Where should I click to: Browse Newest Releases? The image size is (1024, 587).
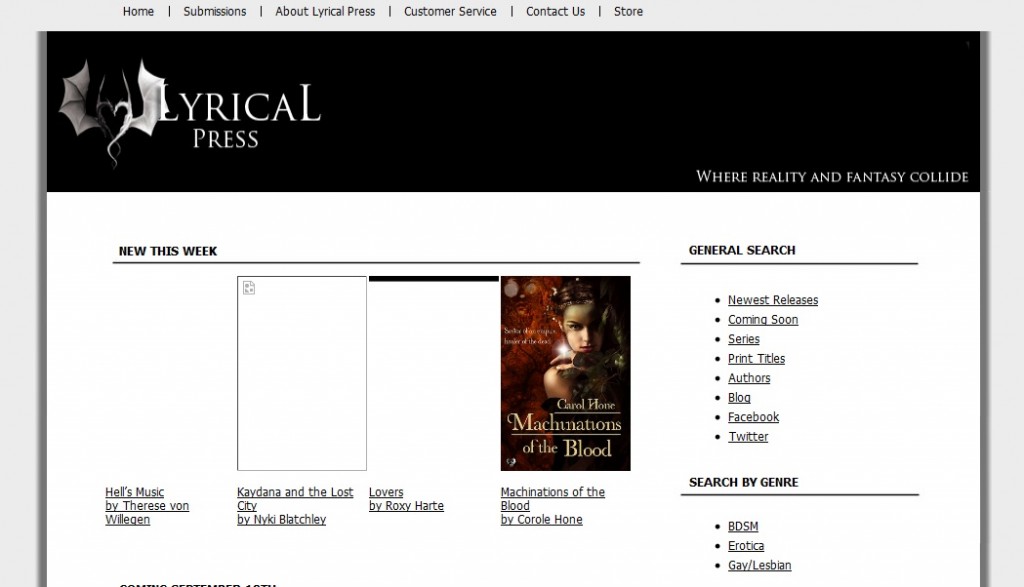(x=773, y=300)
